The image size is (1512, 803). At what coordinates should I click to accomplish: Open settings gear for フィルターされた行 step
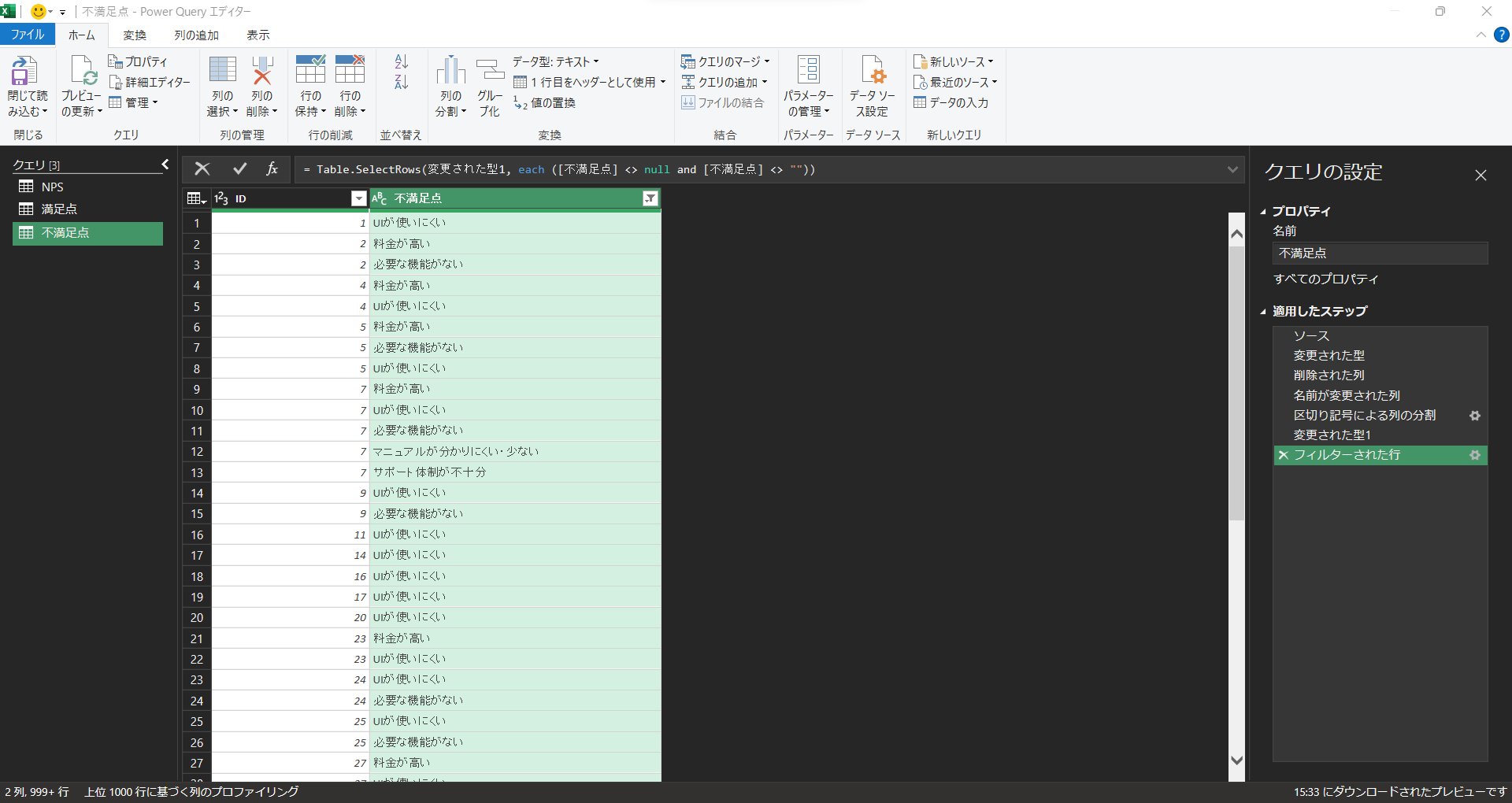[x=1475, y=455]
